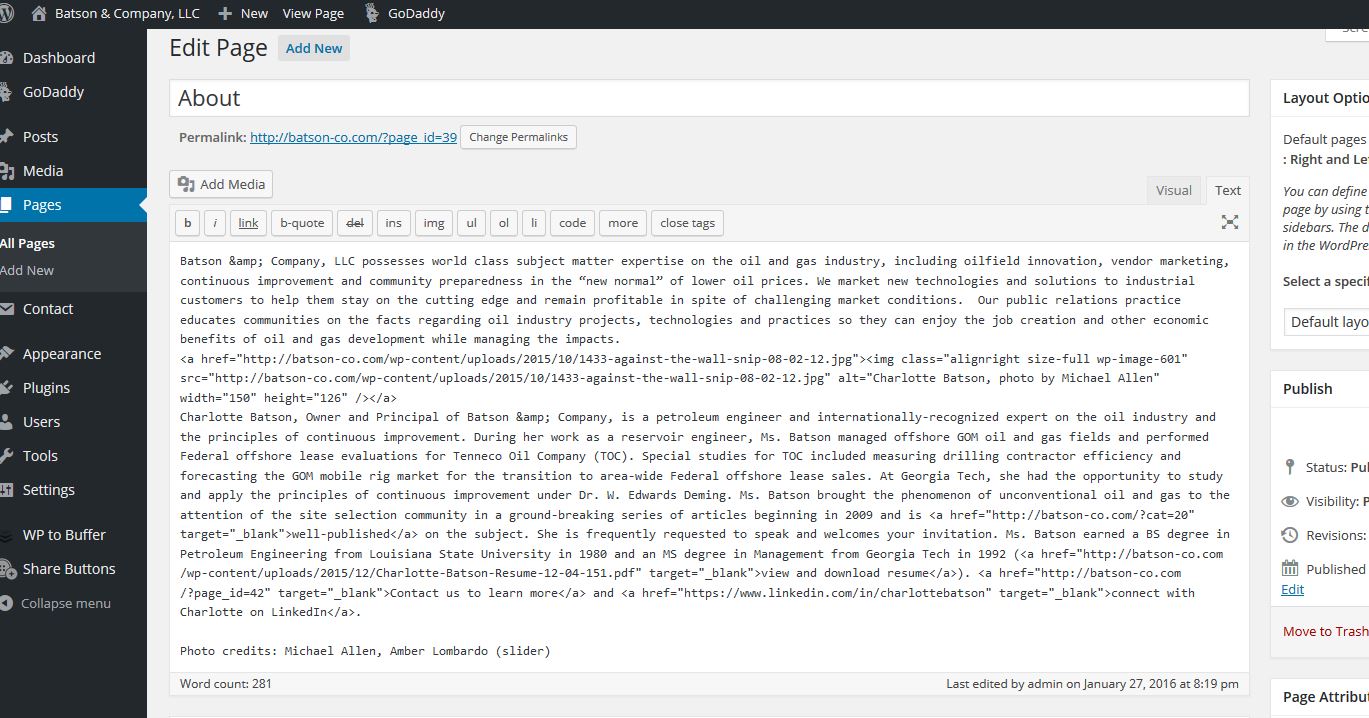
Task: Click the About page title field
Action: coord(708,98)
